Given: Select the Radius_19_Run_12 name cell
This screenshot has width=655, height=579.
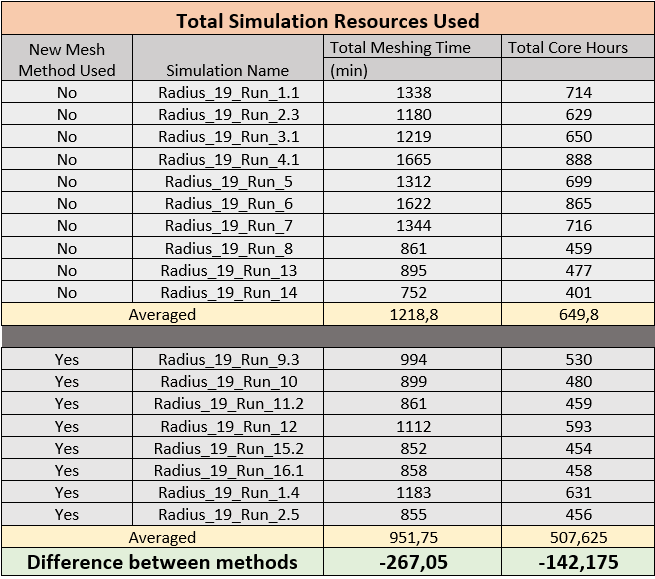Looking at the screenshot, I should pyautogui.click(x=228, y=426).
